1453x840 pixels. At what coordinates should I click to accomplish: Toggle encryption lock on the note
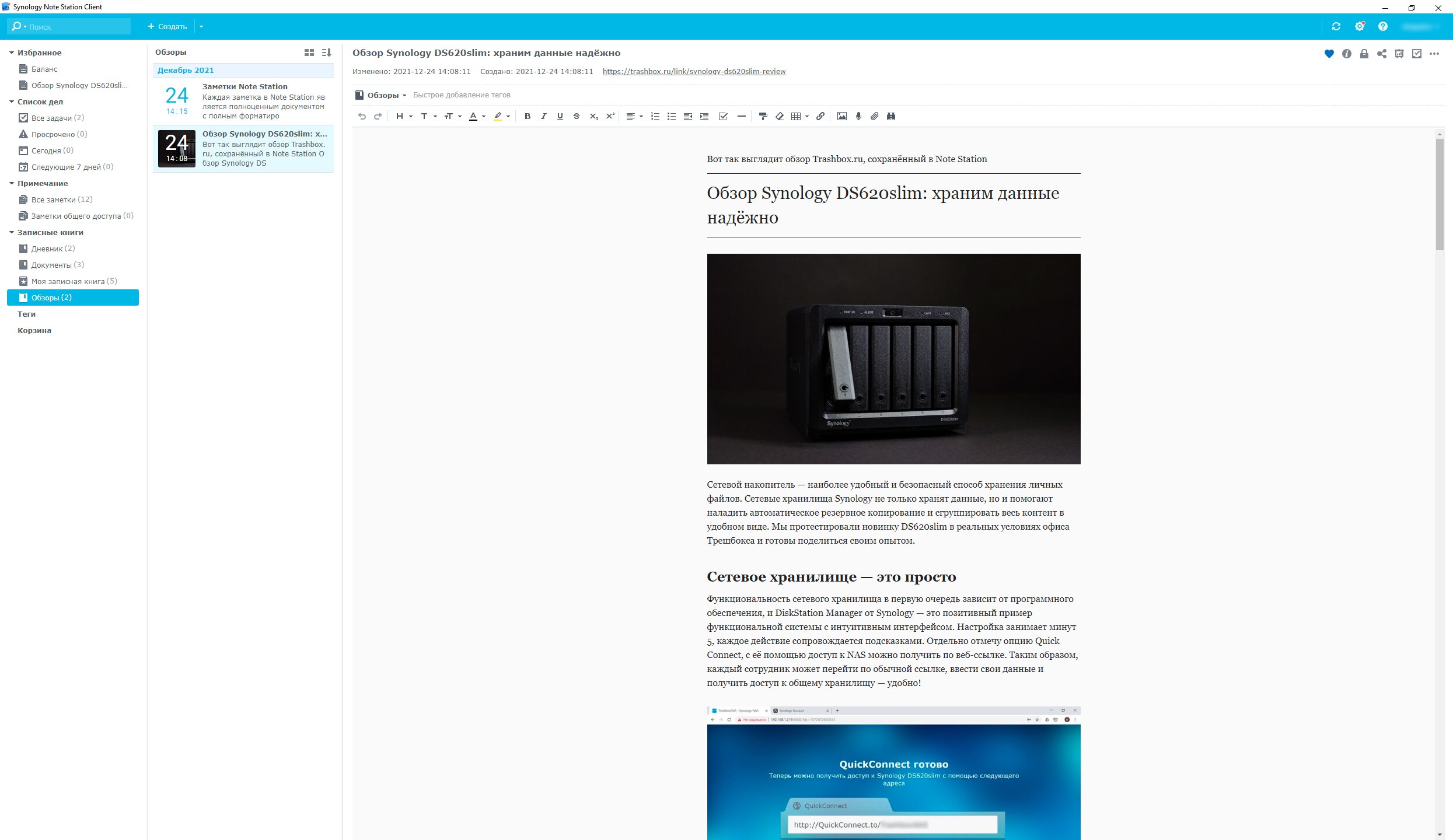click(1364, 54)
